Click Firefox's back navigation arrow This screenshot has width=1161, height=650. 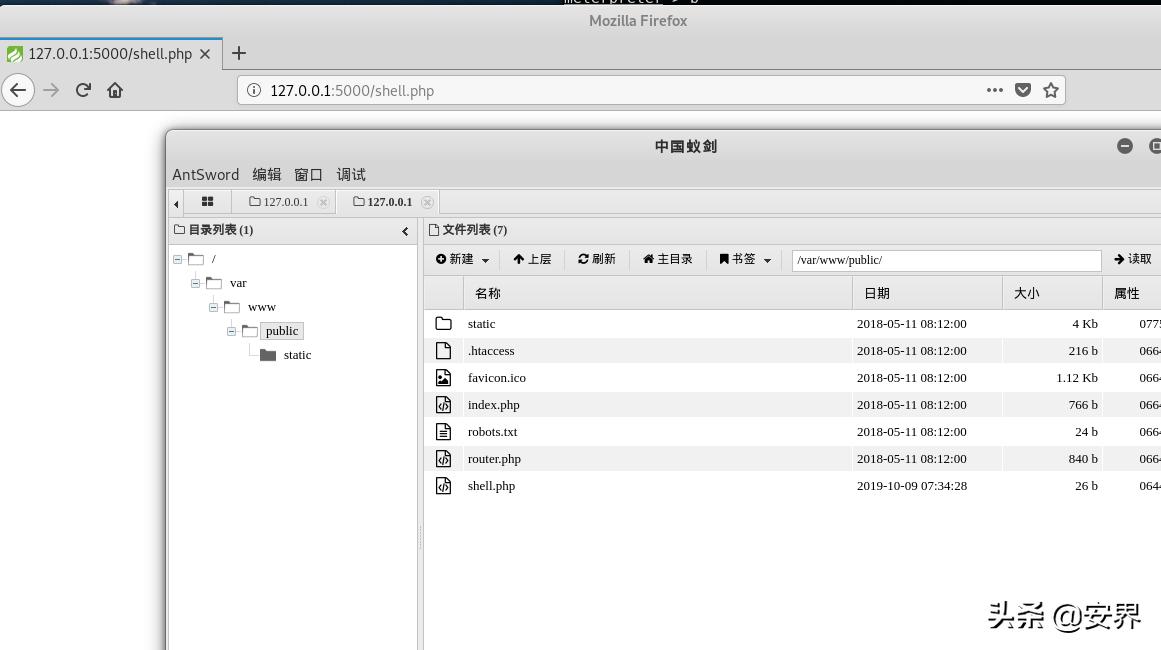coord(18,90)
